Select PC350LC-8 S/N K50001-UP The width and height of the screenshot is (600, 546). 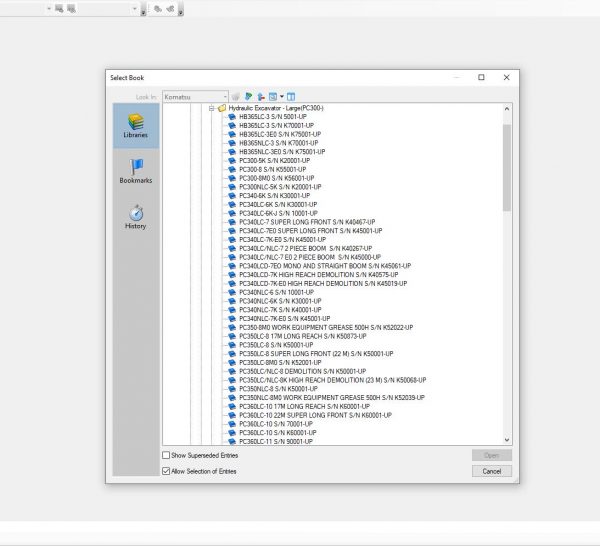point(276,345)
